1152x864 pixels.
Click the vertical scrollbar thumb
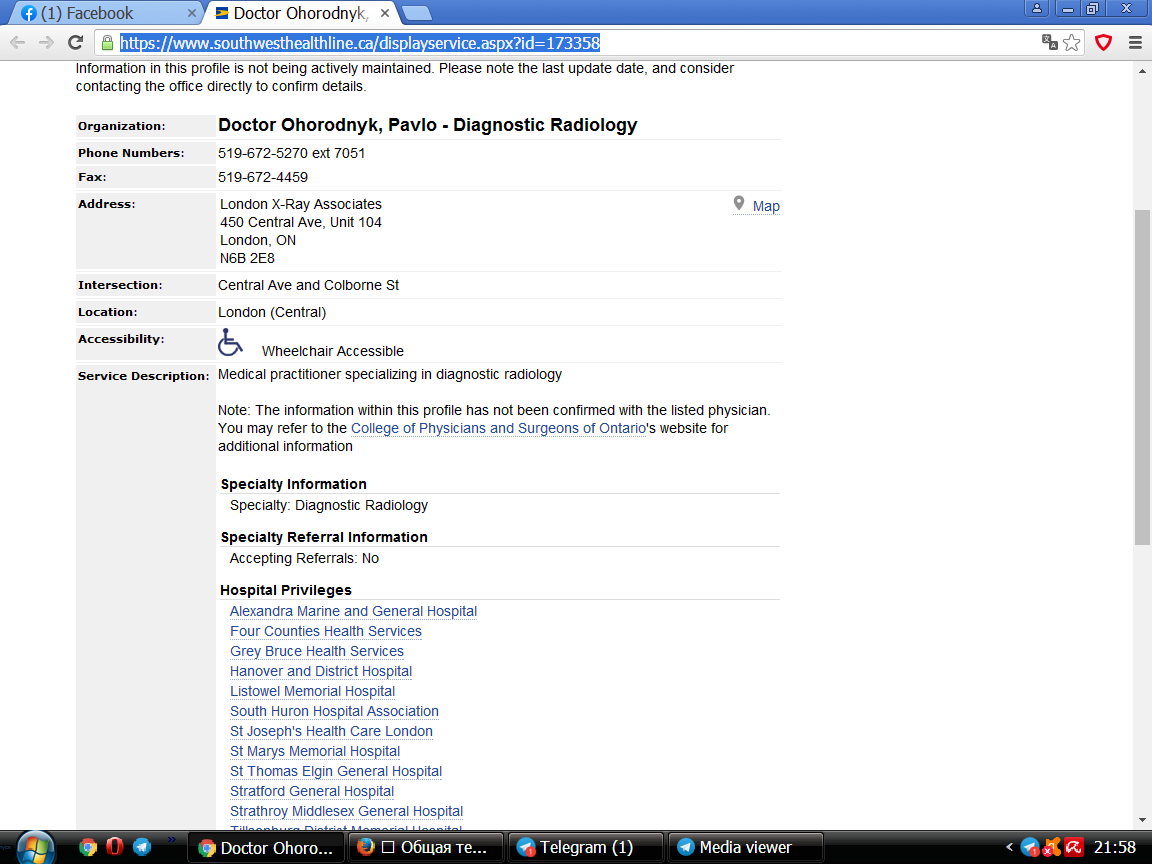tap(1142, 377)
